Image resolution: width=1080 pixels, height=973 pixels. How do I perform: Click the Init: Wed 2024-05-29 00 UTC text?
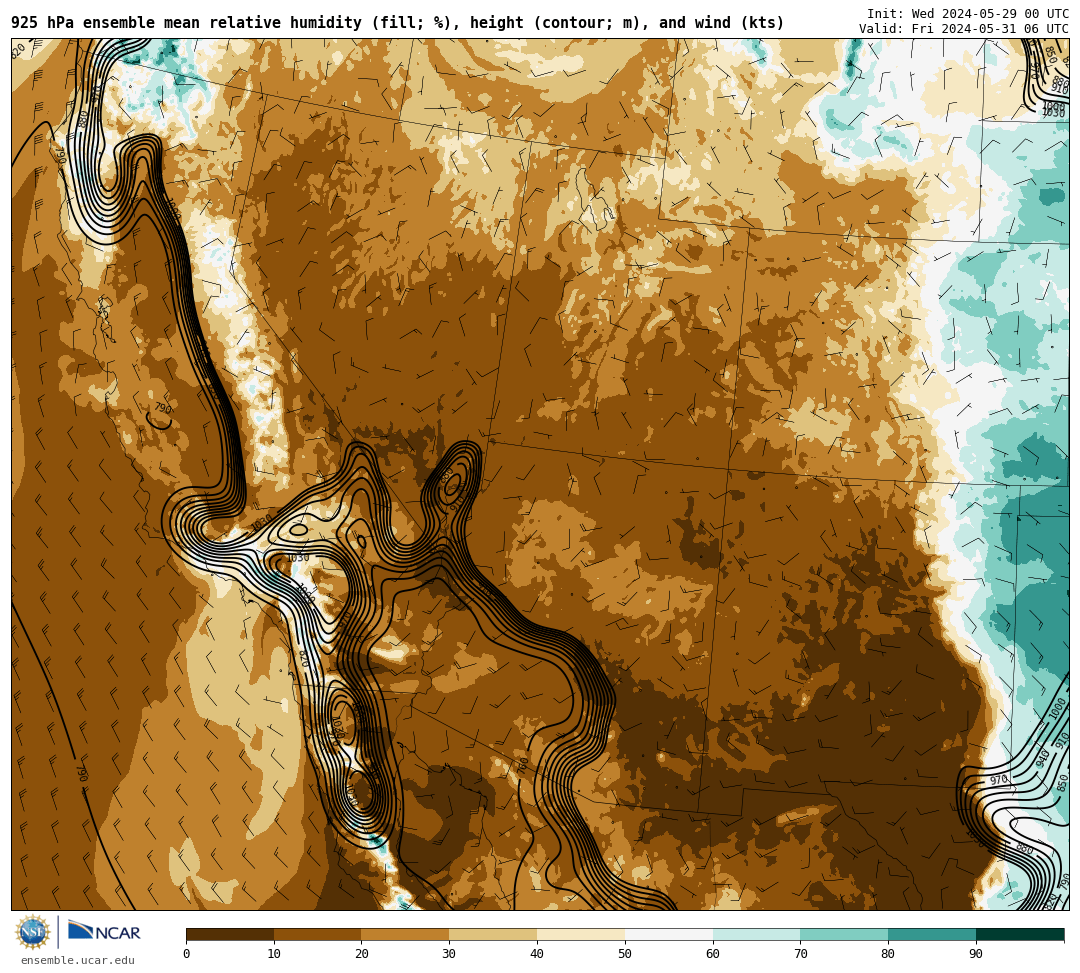(968, 14)
